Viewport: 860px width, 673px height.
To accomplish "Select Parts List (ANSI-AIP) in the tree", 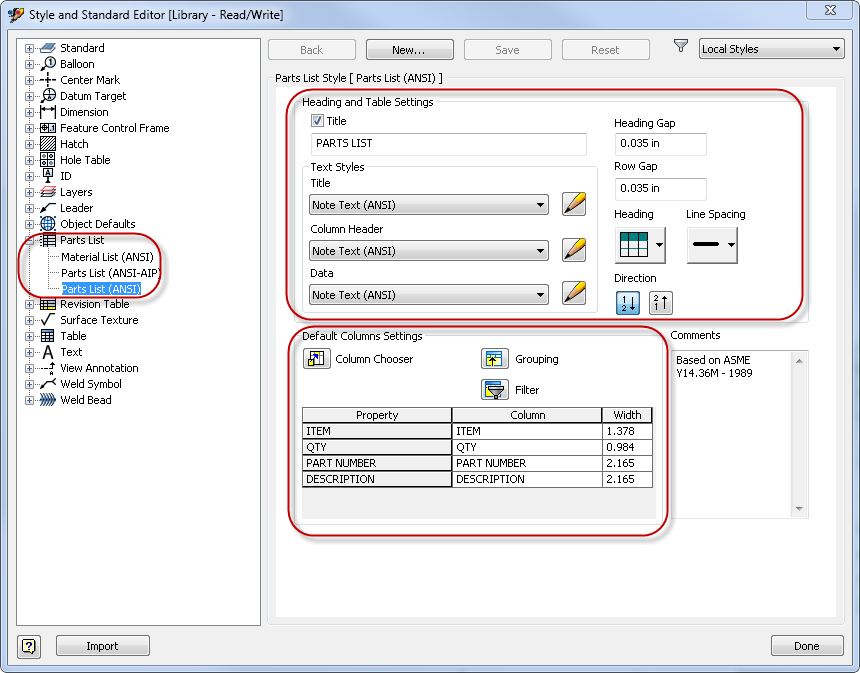I will (110, 273).
